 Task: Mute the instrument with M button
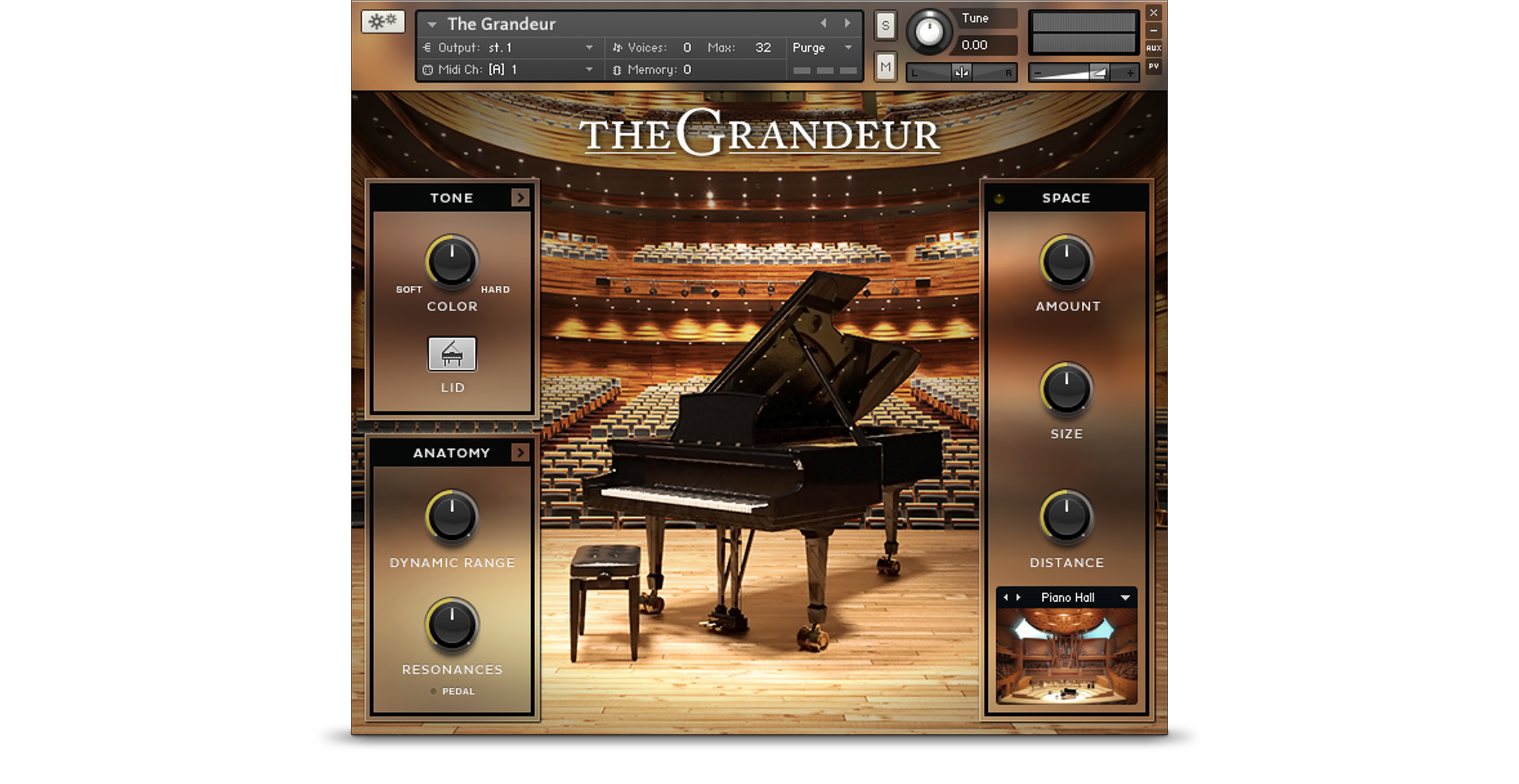click(x=885, y=67)
